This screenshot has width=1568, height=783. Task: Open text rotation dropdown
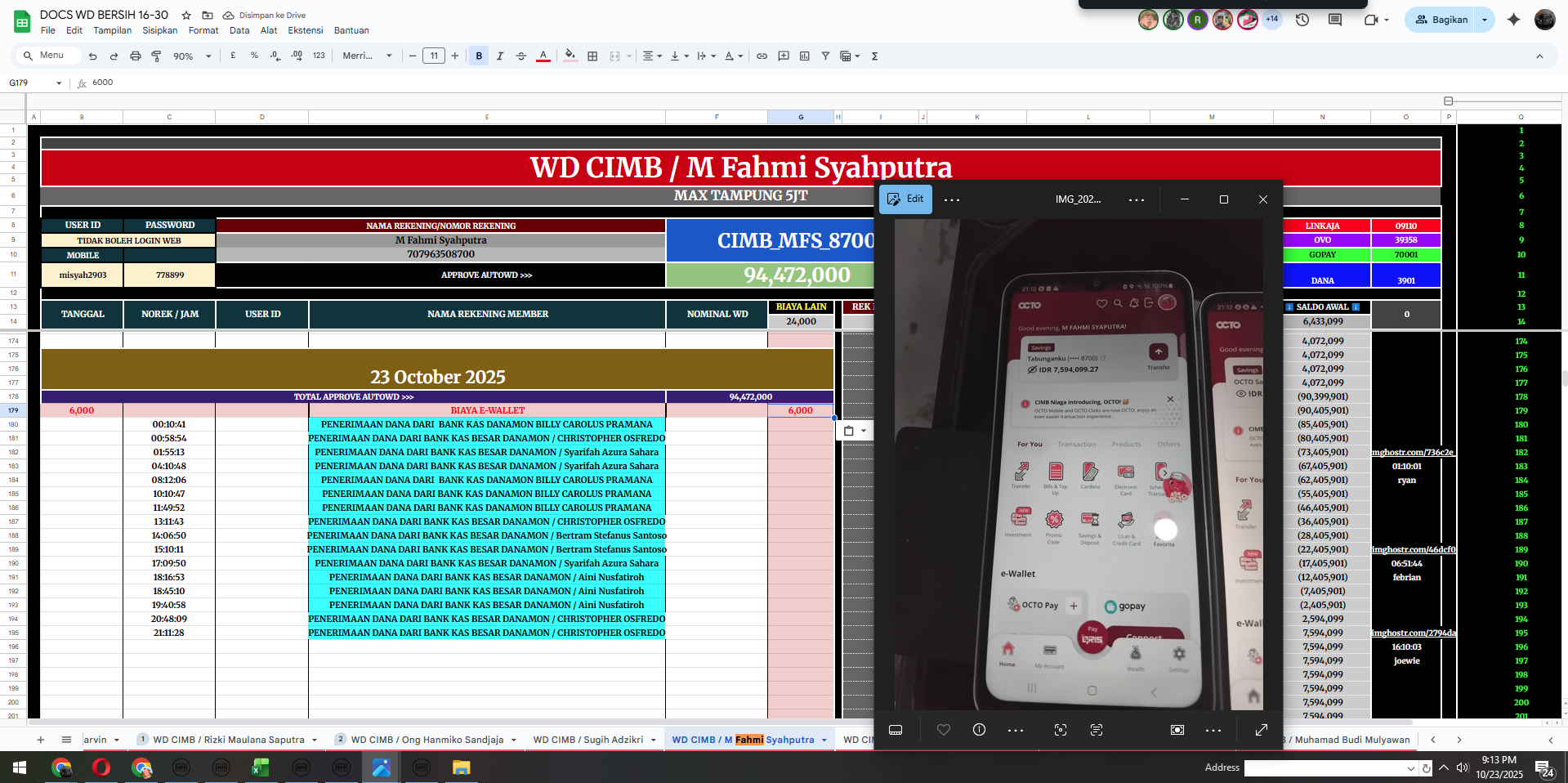point(734,56)
